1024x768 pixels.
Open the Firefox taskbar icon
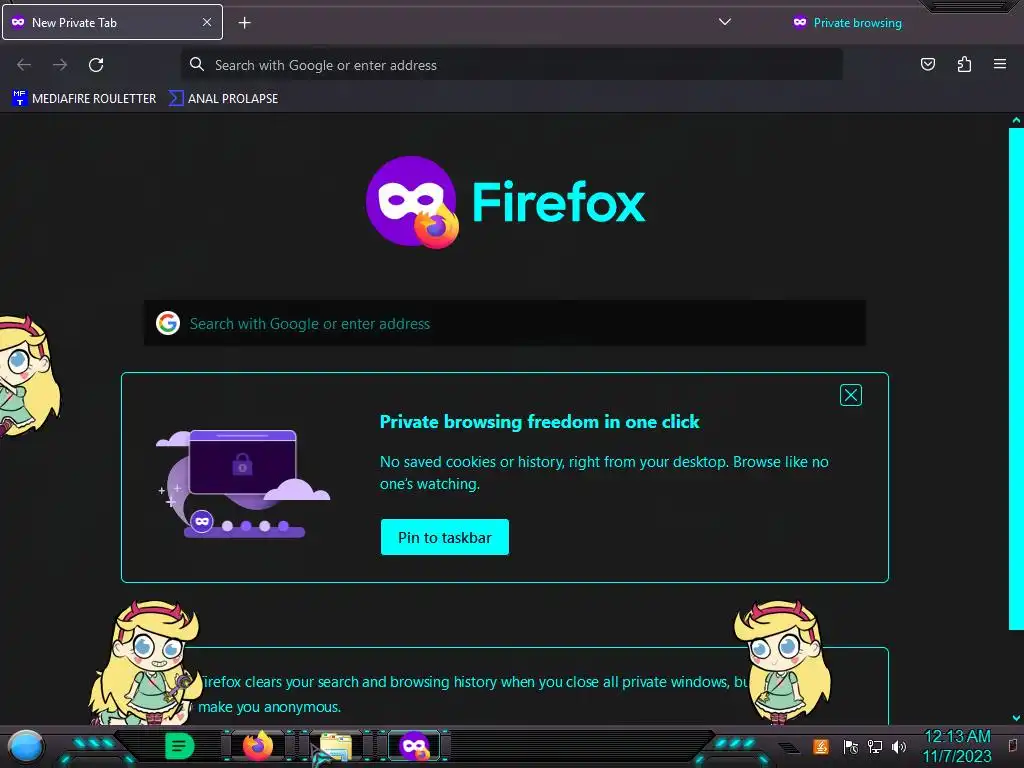point(258,746)
